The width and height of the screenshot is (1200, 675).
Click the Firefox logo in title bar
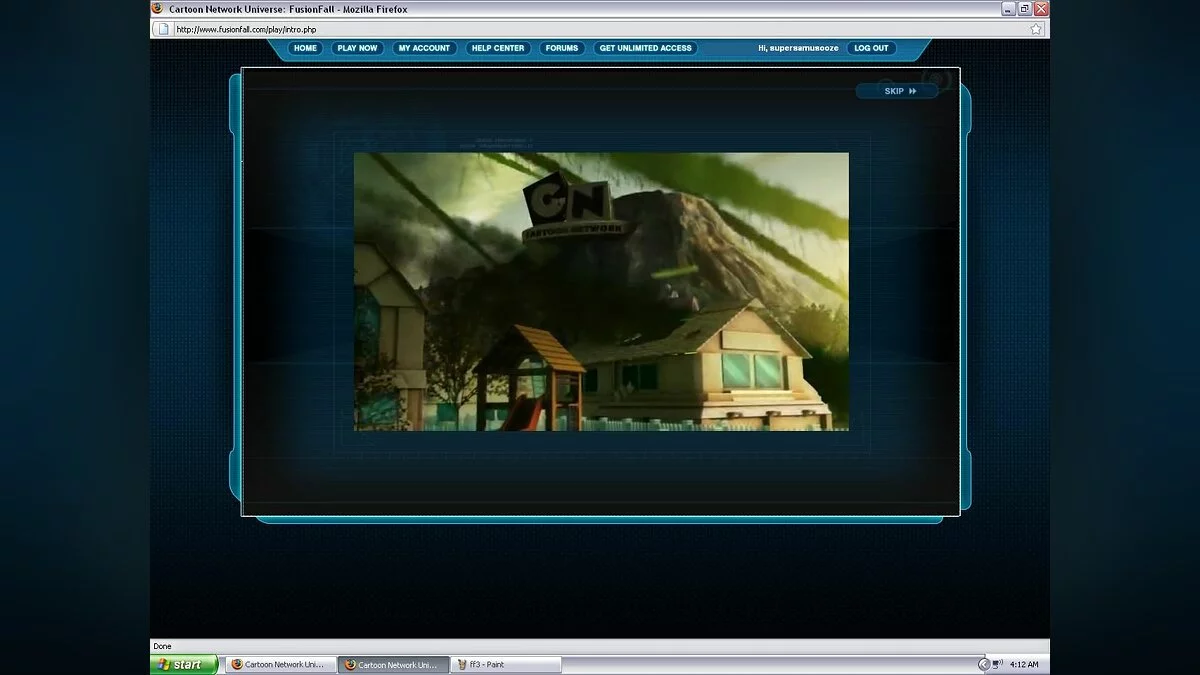pyautogui.click(x=157, y=8)
